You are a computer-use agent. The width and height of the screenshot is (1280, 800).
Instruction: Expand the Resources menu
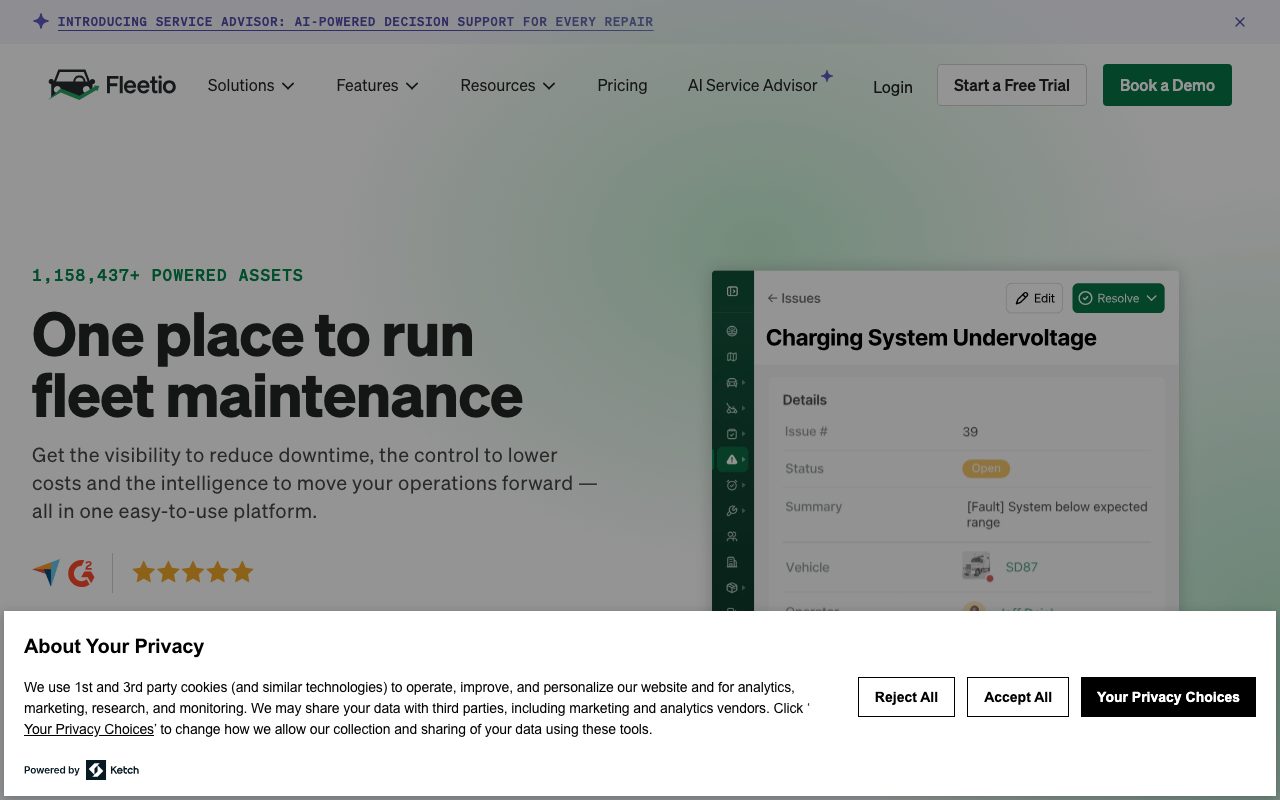pos(507,85)
